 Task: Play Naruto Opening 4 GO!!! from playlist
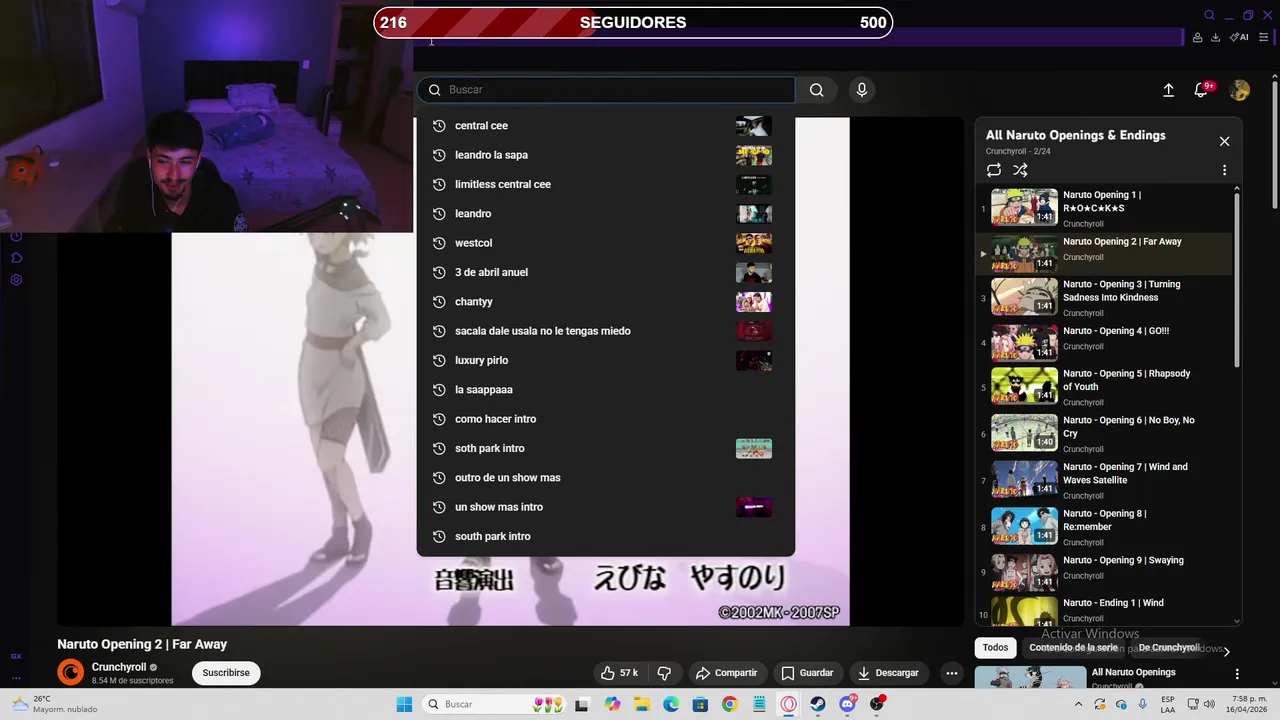click(1104, 342)
